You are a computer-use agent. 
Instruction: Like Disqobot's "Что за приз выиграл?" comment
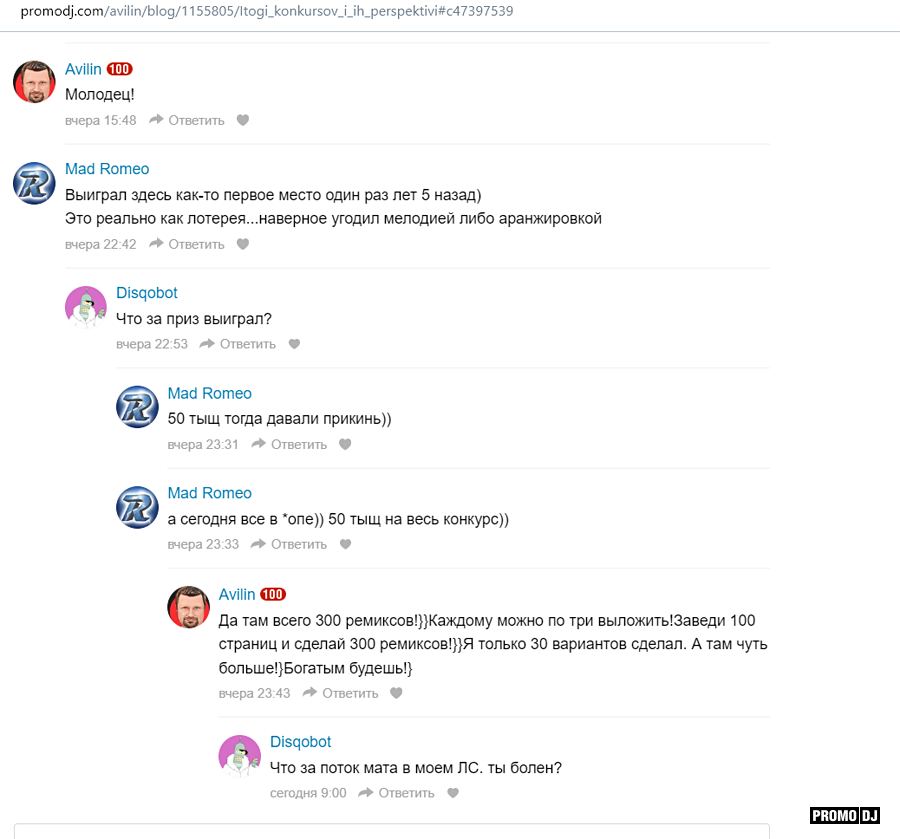(294, 344)
